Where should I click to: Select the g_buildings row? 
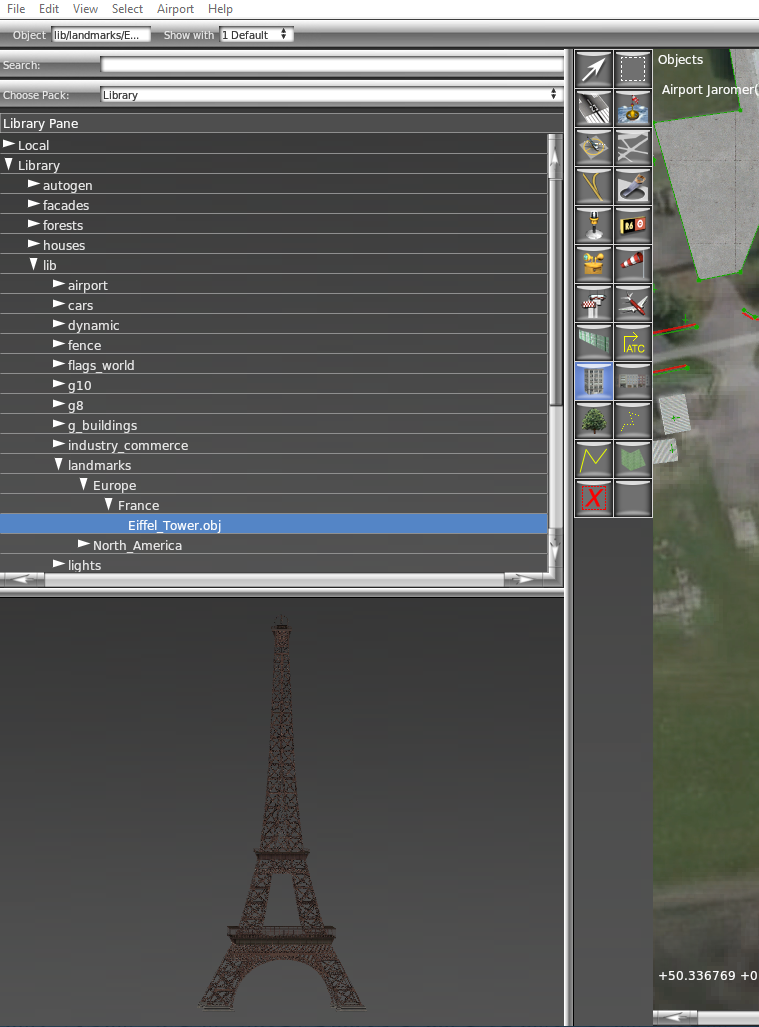[x=274, y=424]
